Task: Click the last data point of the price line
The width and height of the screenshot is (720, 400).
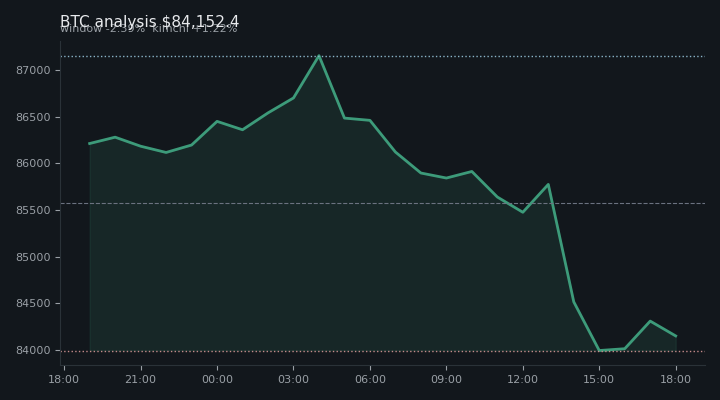Action: [676, 336]
